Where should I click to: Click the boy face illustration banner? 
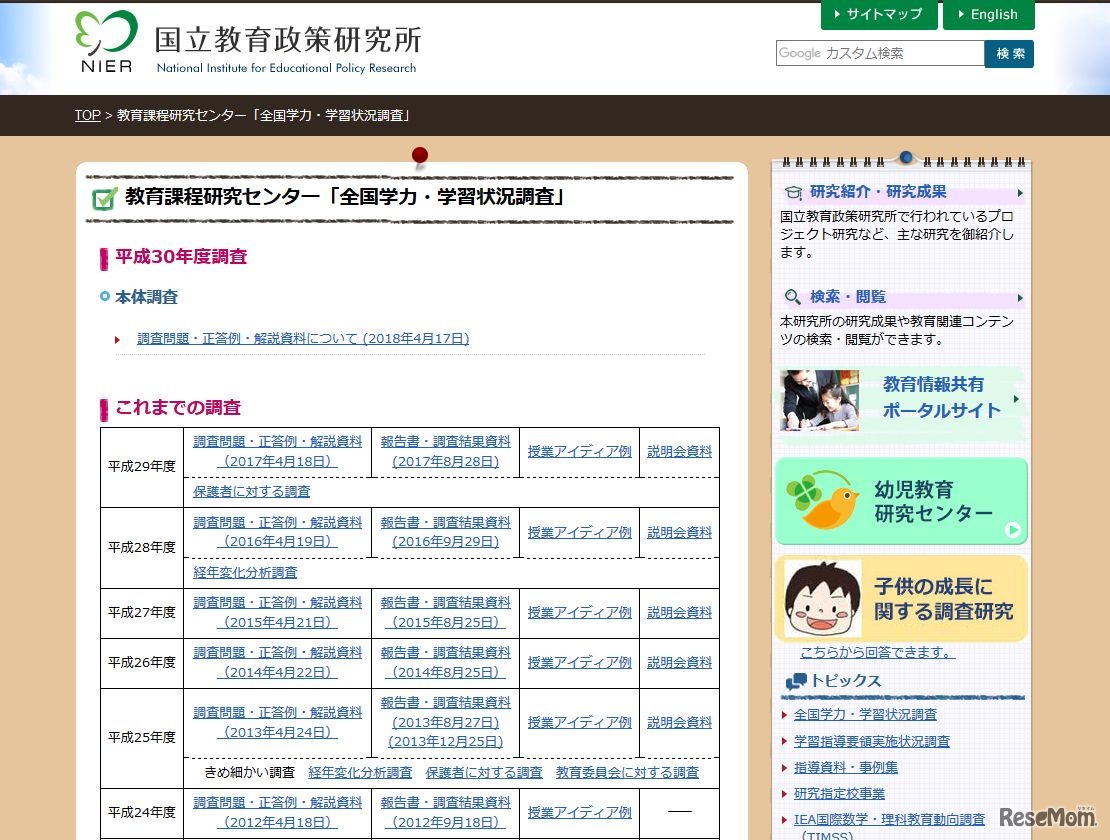tap(822, 599)
